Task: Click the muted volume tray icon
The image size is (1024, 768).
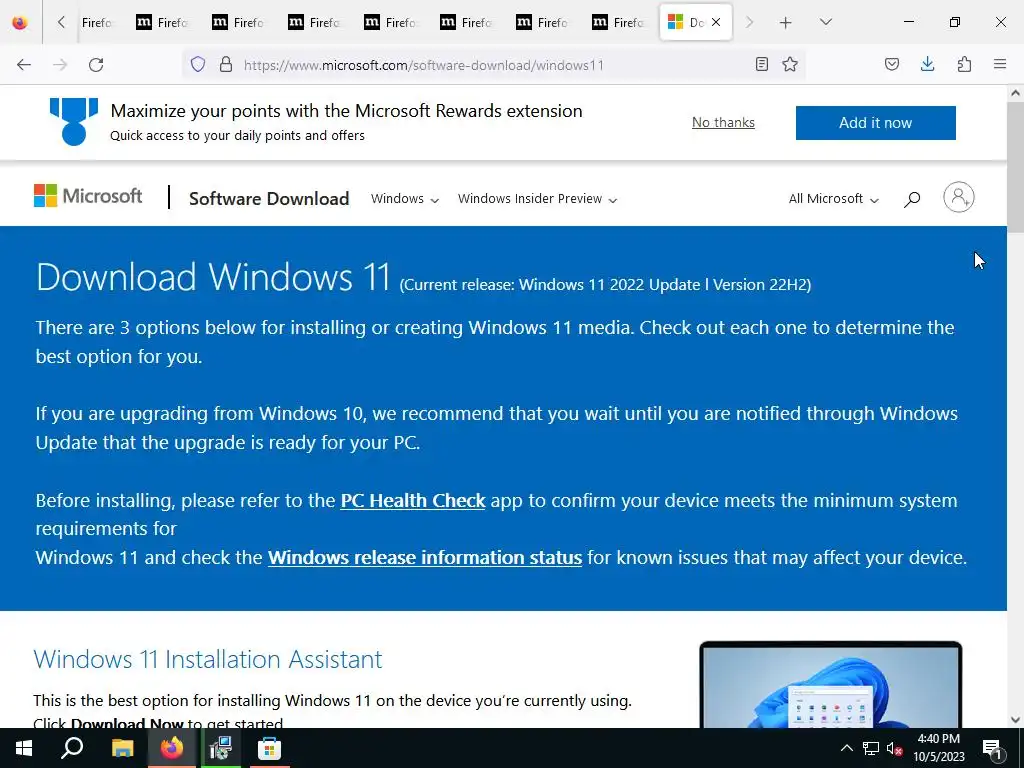Action: (x=894, y=748)
